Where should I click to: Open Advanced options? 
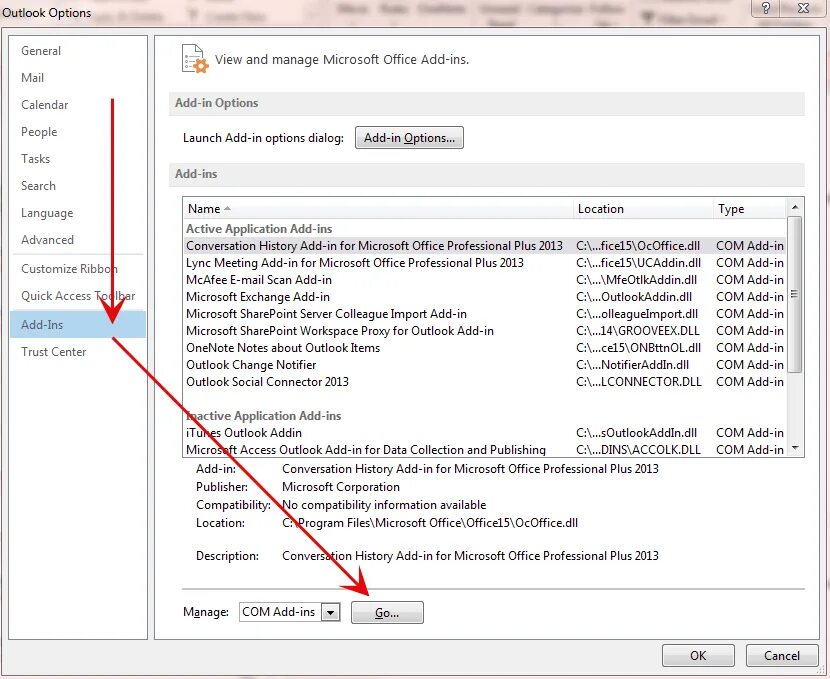point(47,240)
